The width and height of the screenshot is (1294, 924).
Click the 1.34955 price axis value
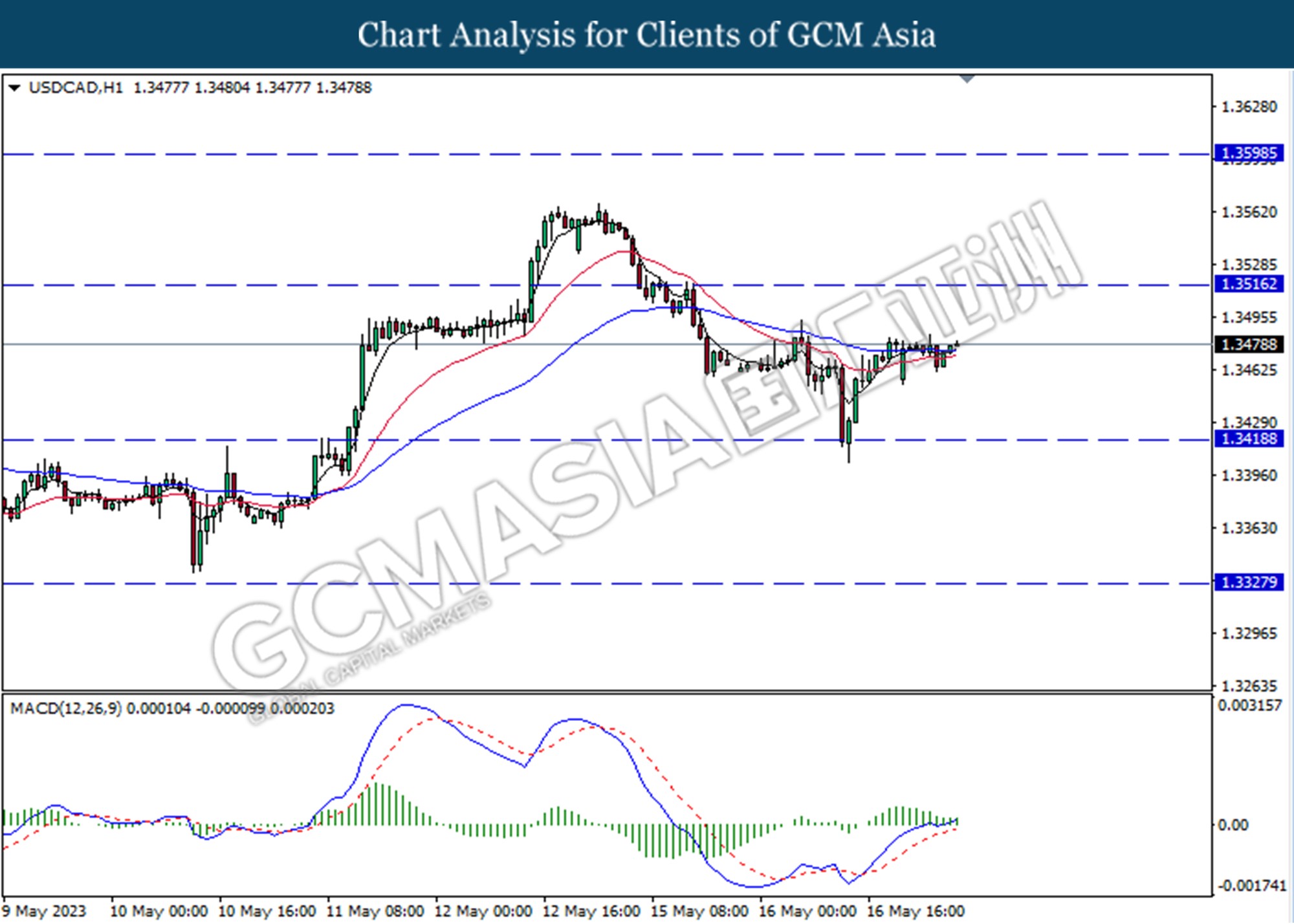point(1249,318)
